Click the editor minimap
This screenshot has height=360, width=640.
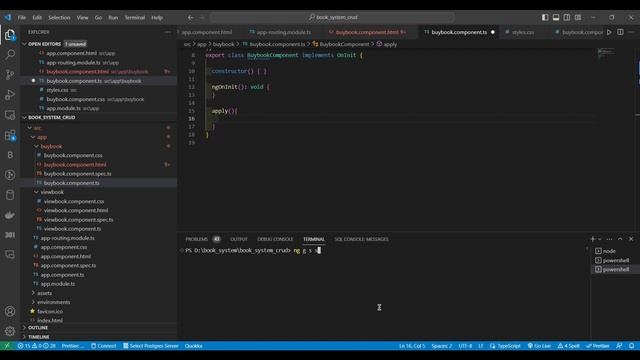[x=606, y=53]
